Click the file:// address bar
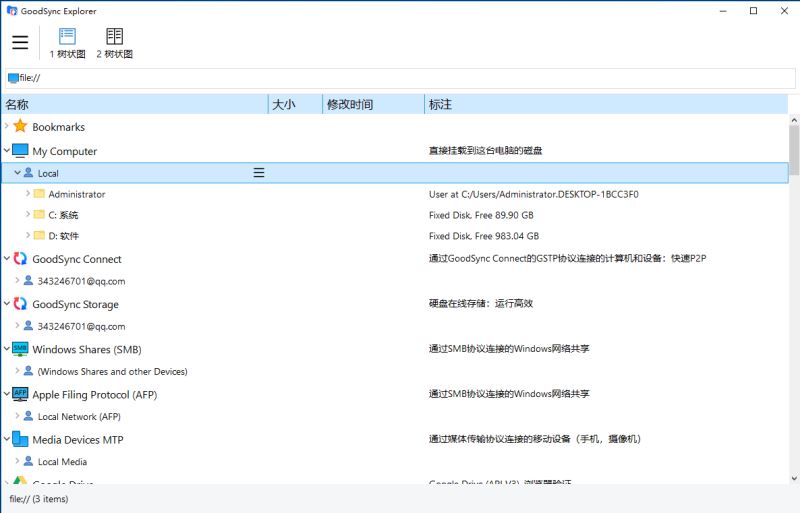 tap(400, 78)
